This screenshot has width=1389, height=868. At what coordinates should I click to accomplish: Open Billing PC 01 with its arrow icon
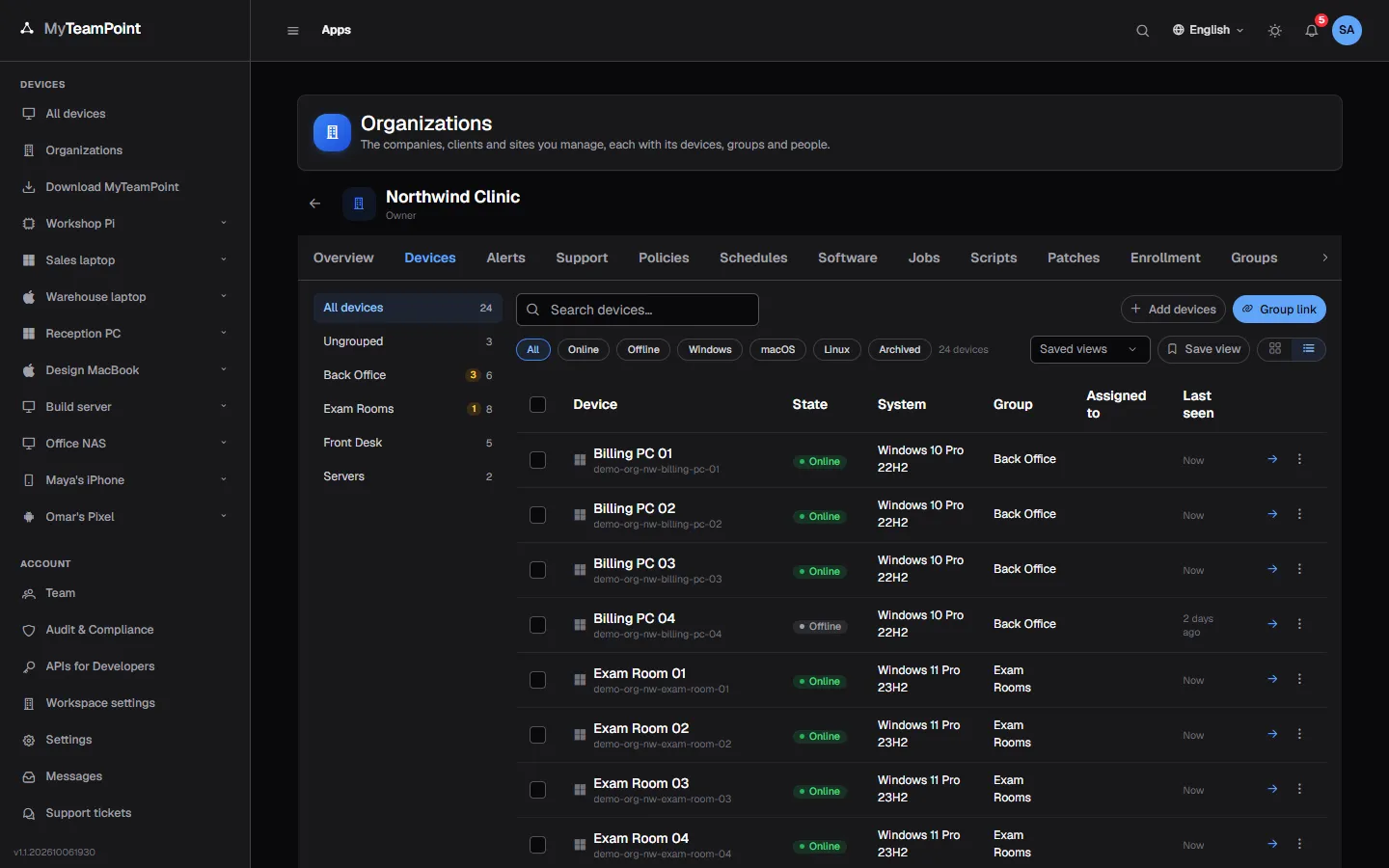1272,459
